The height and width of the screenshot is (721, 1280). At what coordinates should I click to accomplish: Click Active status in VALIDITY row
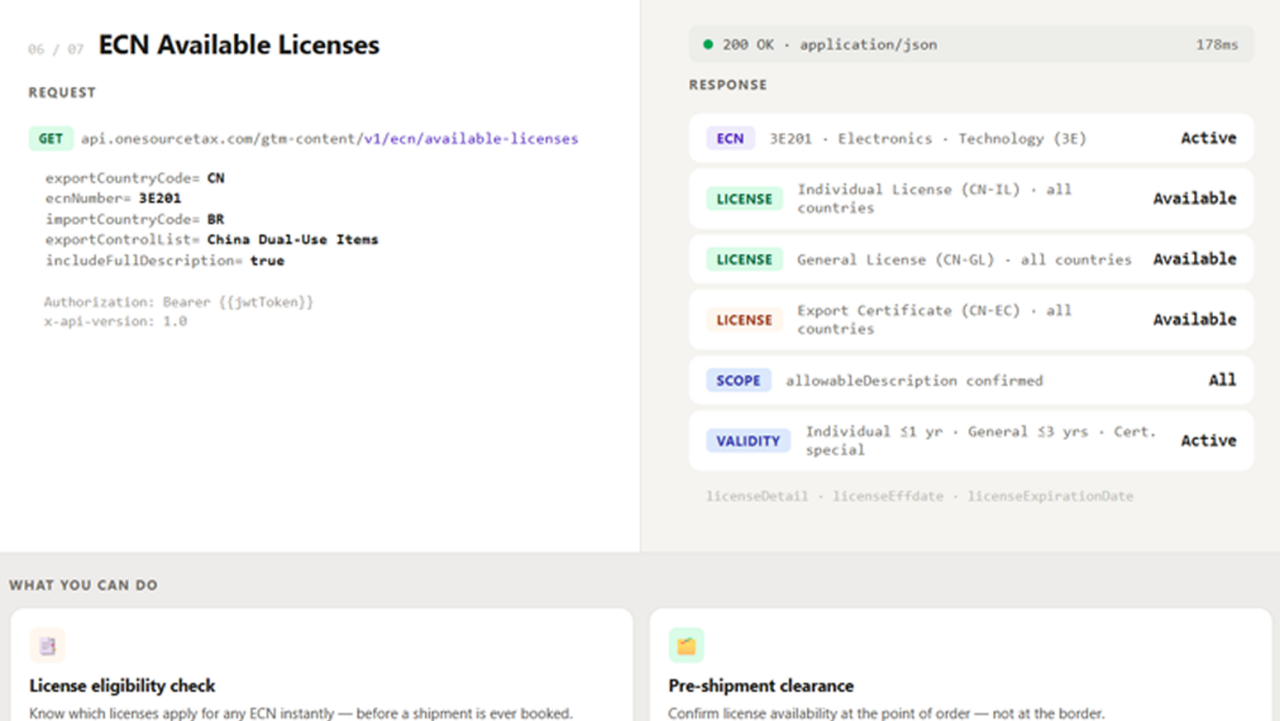(x=1208, y=440)
